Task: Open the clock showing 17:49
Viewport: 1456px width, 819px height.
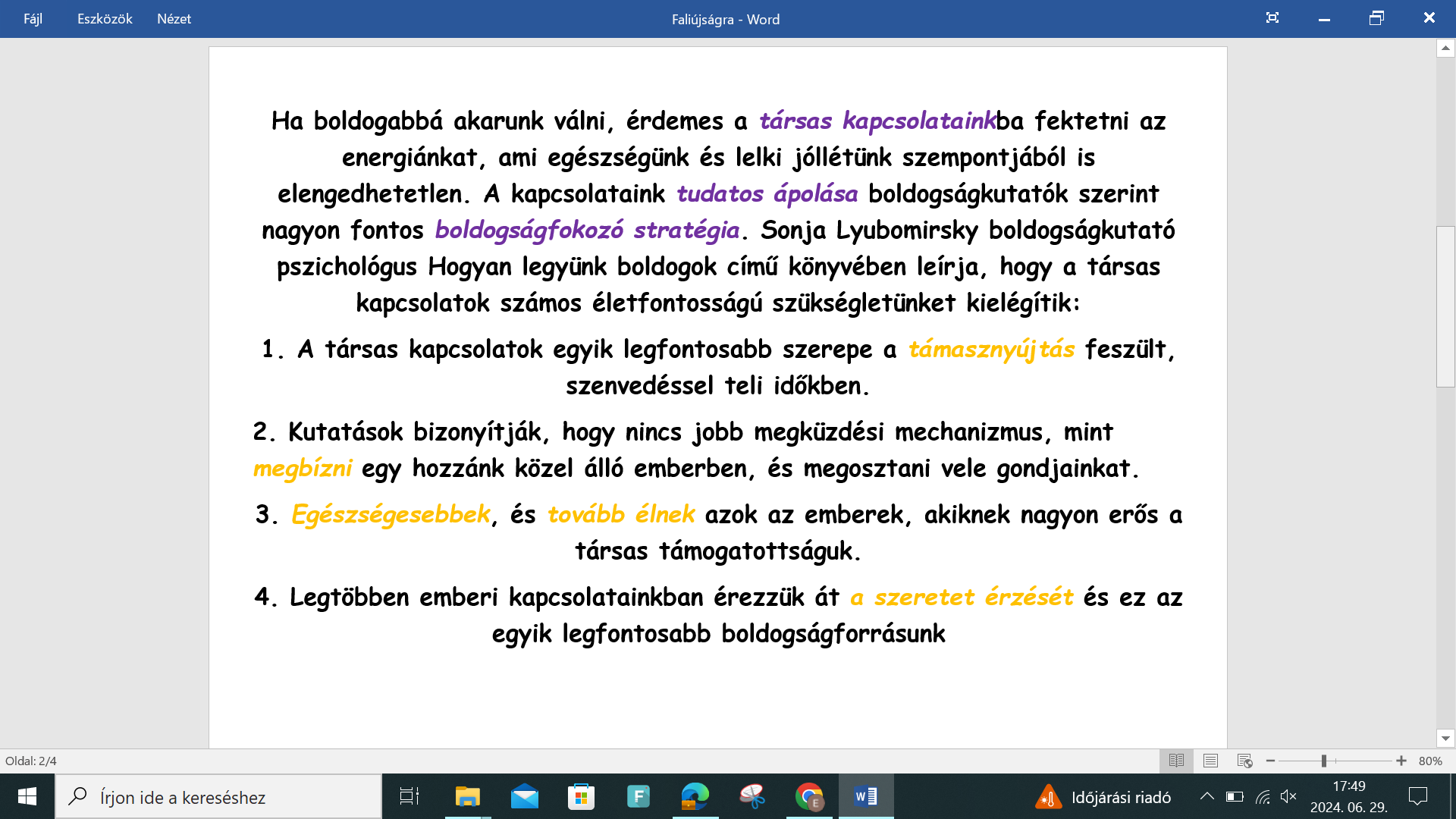Action: pyautogui.click(x=1349, y=796)
